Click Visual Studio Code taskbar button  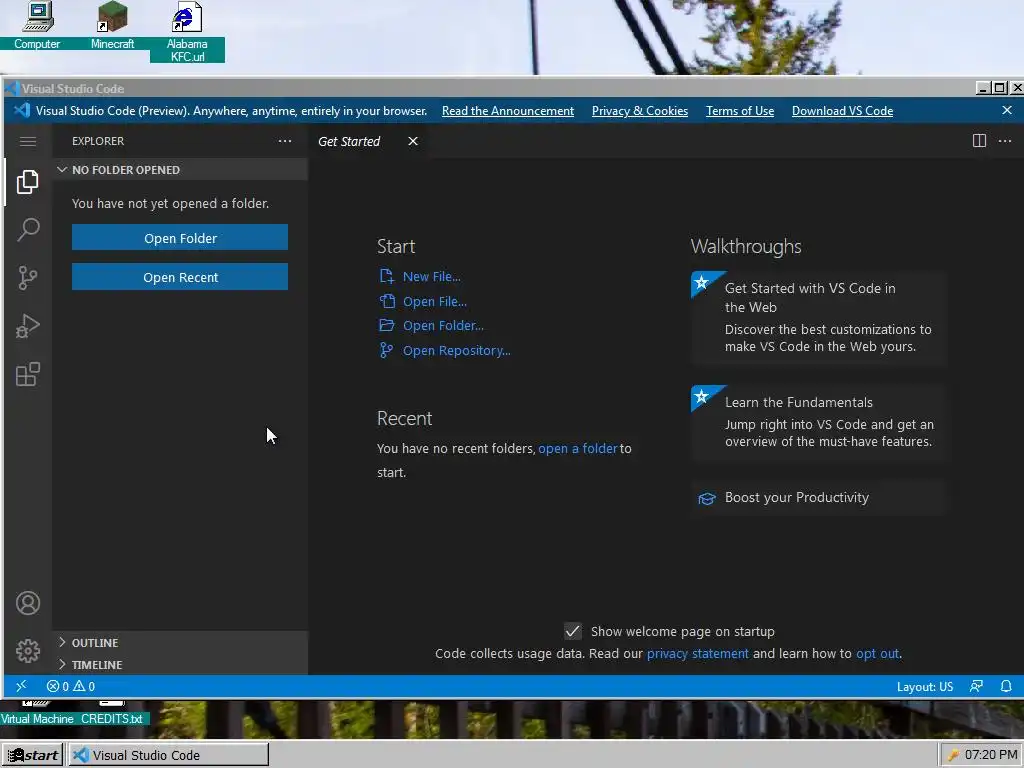(x=168, y=755)
